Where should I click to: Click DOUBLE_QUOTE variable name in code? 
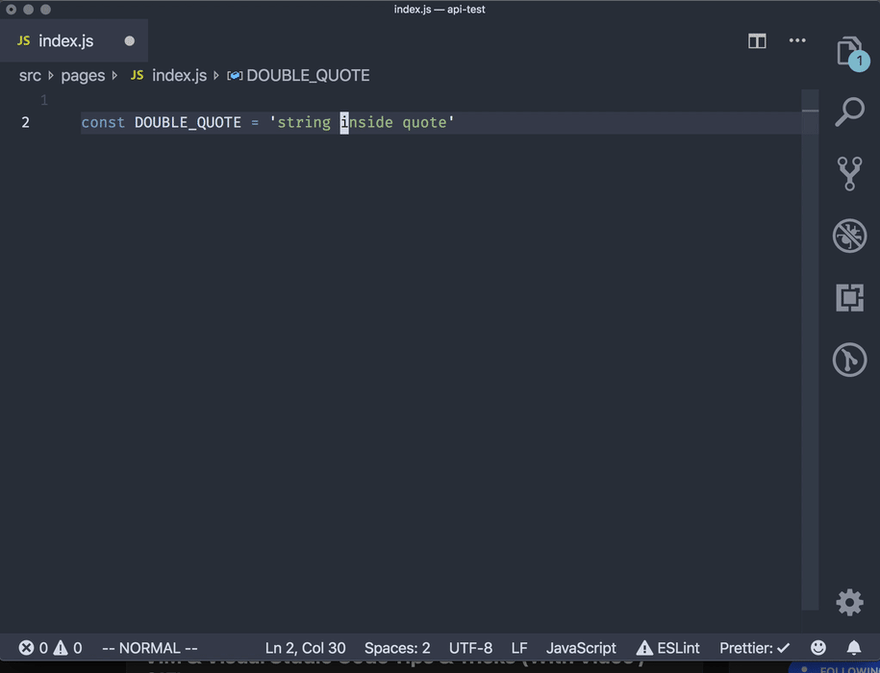(187, 122)
